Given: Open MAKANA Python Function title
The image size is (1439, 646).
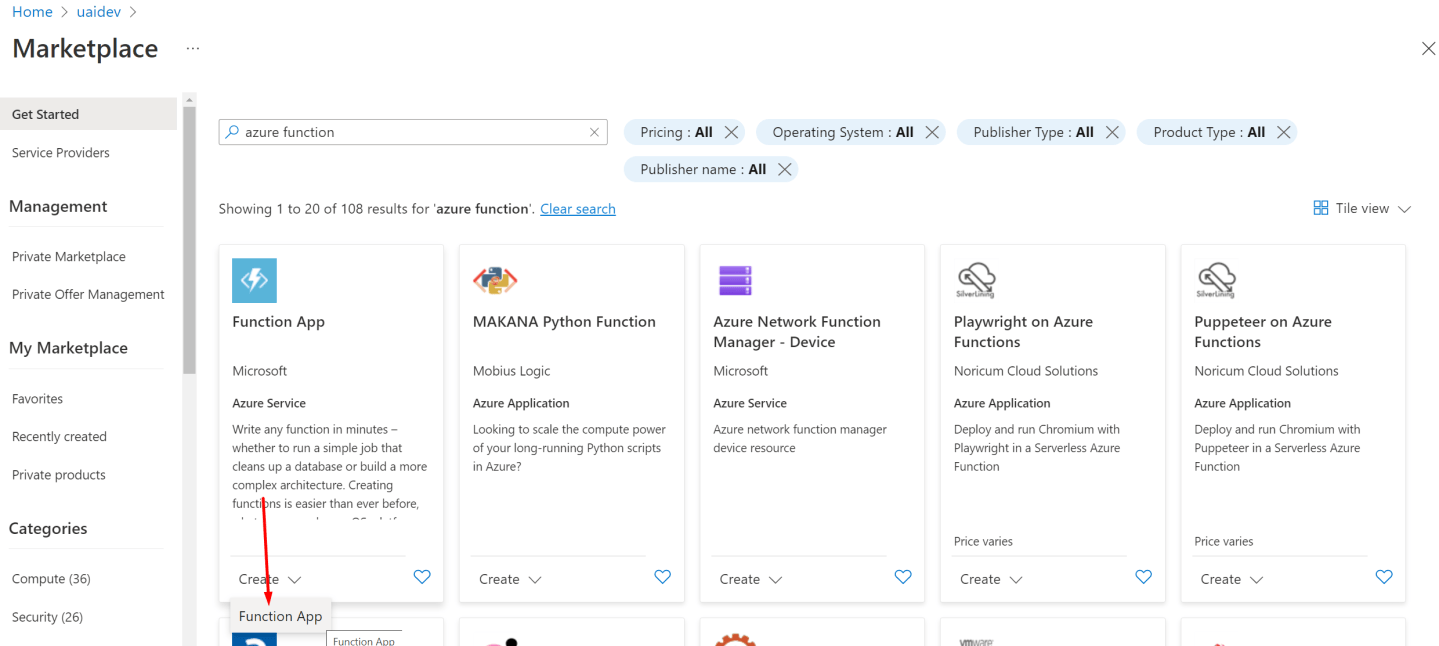Looking at the screenshot, I should click(564, 322).
